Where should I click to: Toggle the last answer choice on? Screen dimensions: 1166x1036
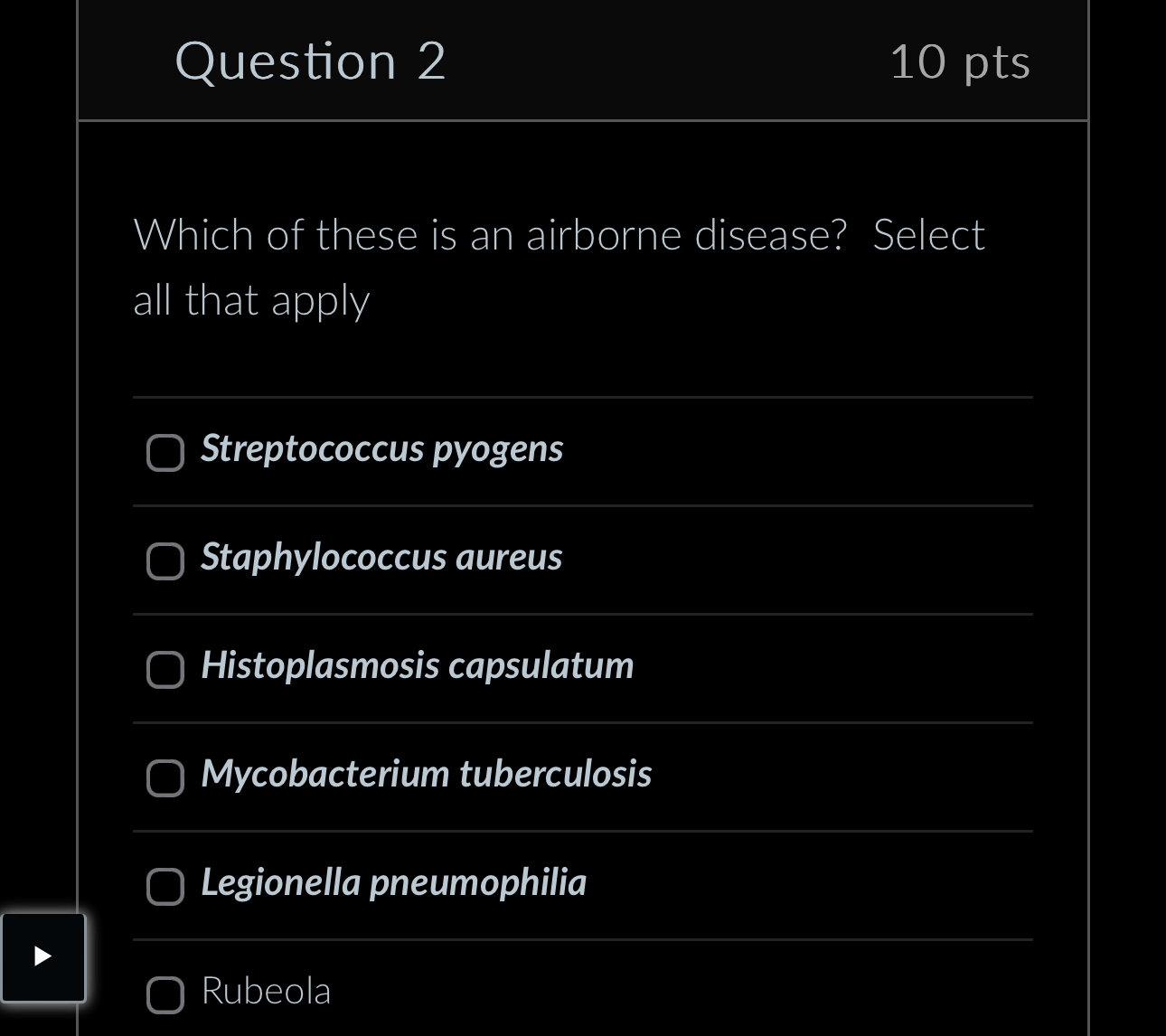click(x=165, y=995)
